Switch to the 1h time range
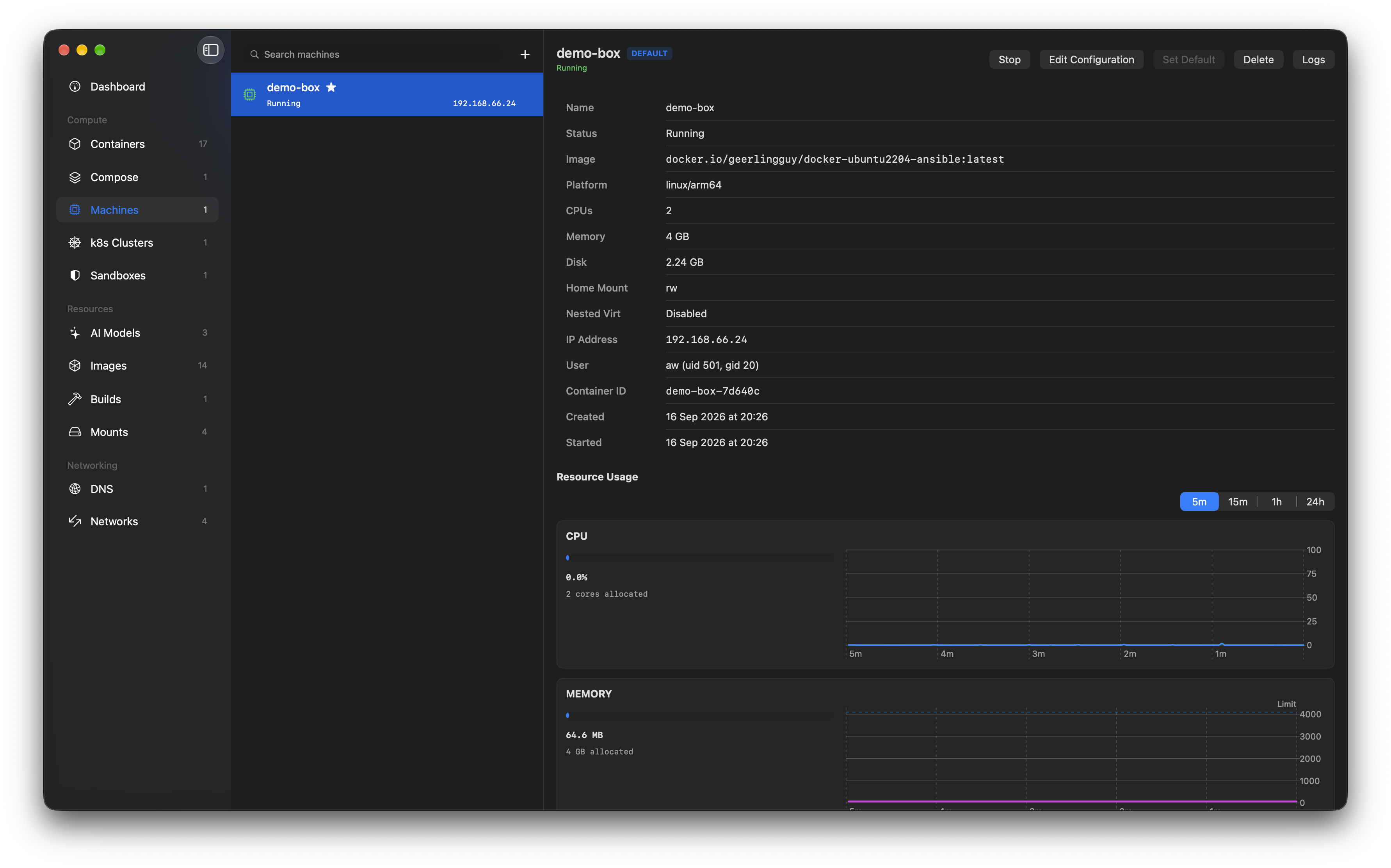Screen dimensions: 1391x868 pyautogui.click(x=1276, y=502)
